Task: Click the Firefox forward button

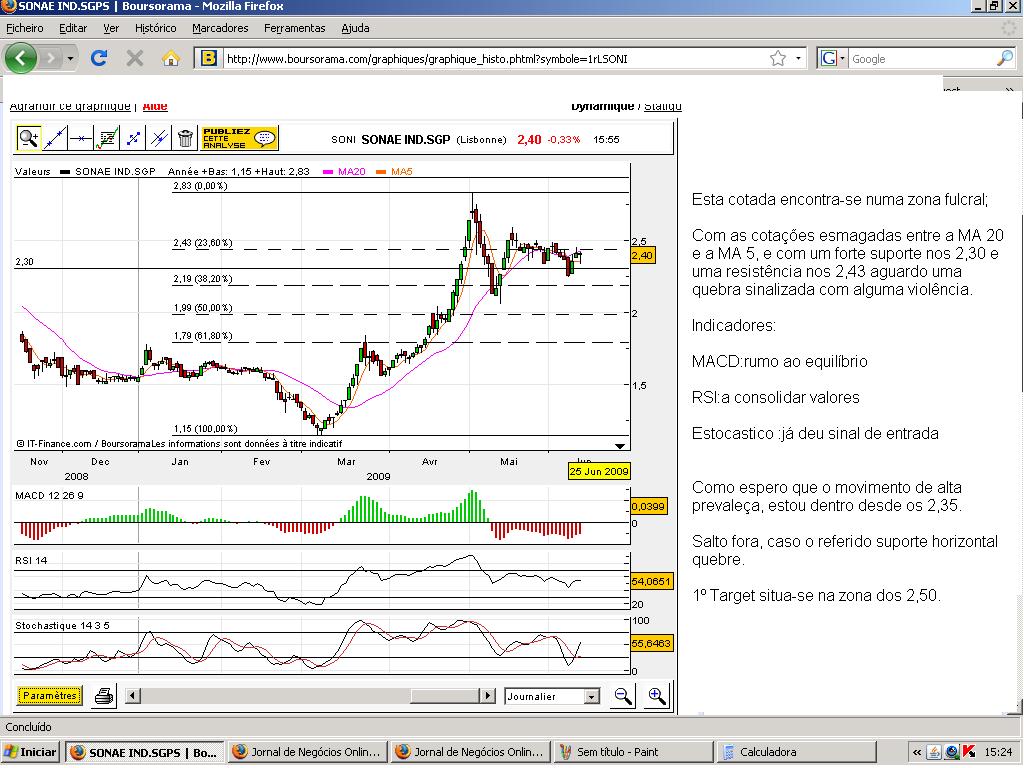Action: pos(50,59)
